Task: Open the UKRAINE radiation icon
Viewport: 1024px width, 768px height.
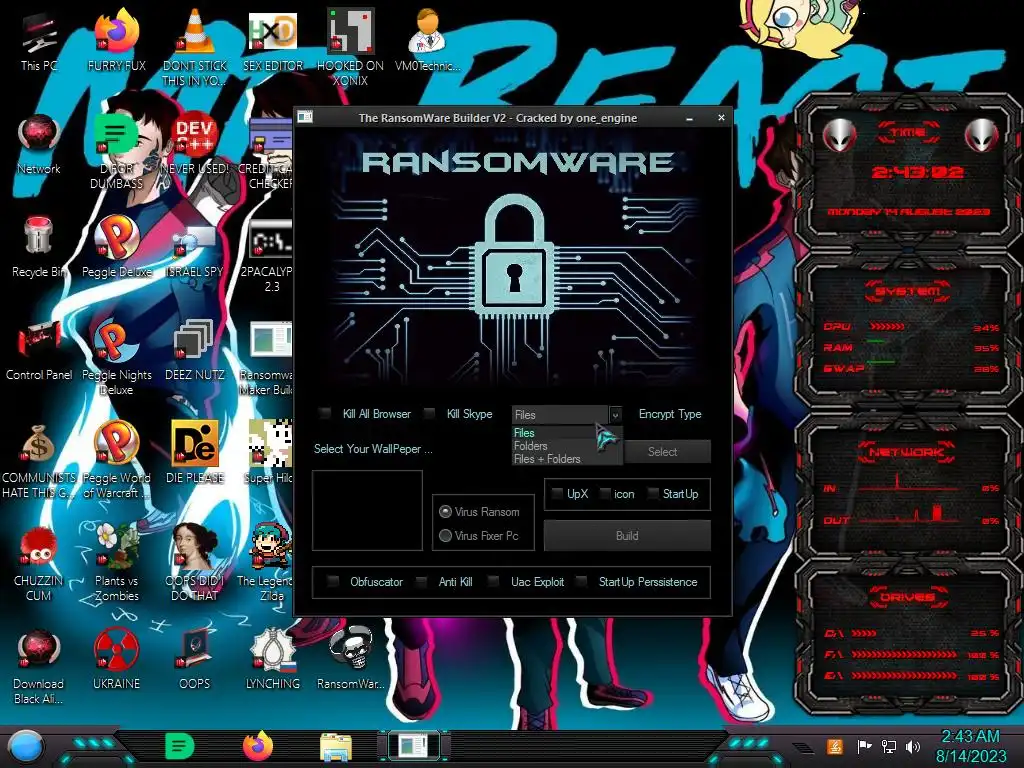Action: pyautogui.click(x=116, y=658)
